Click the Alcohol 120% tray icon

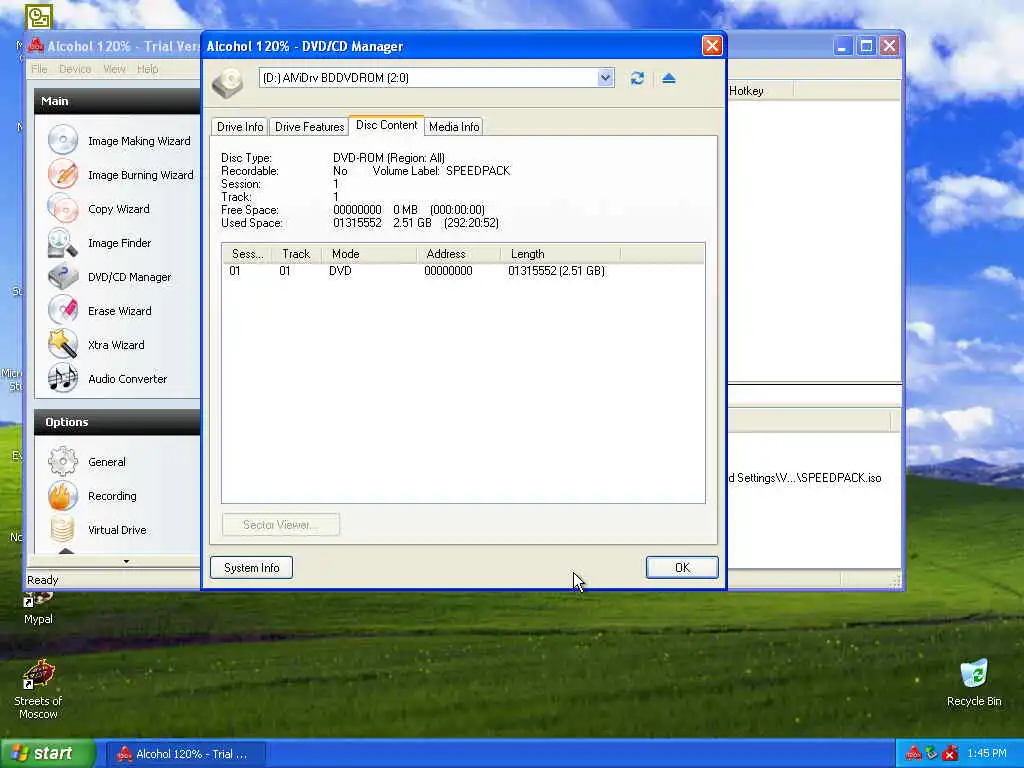point(913,754)
